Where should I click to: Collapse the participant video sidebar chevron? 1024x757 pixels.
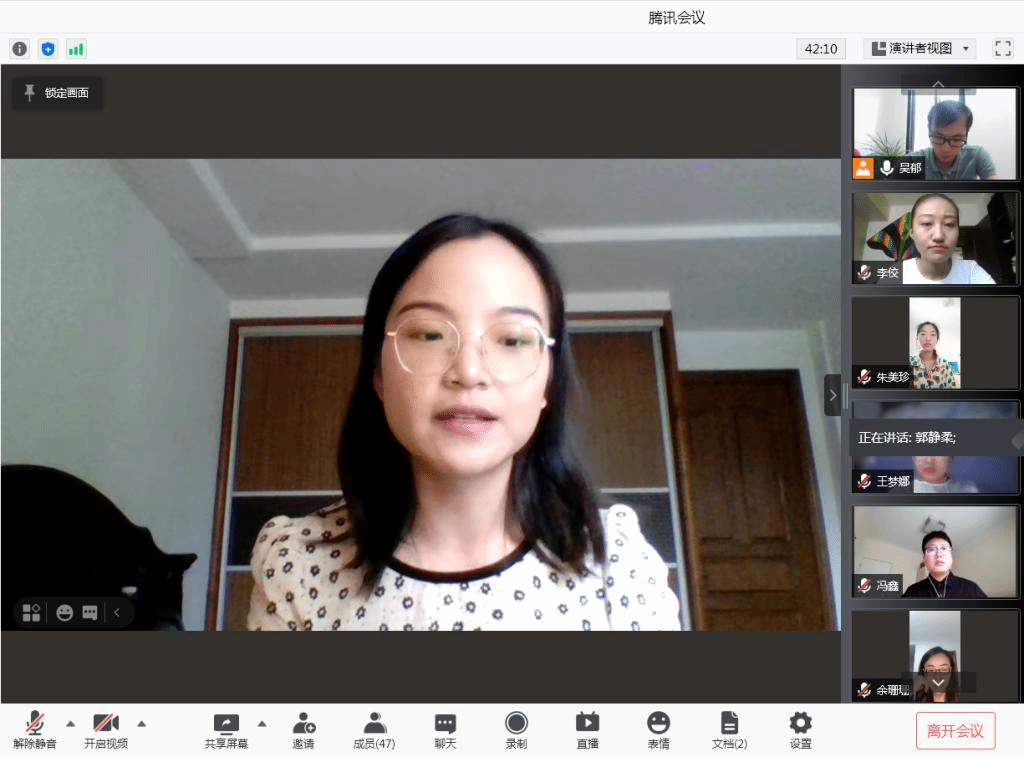(832, 395)
